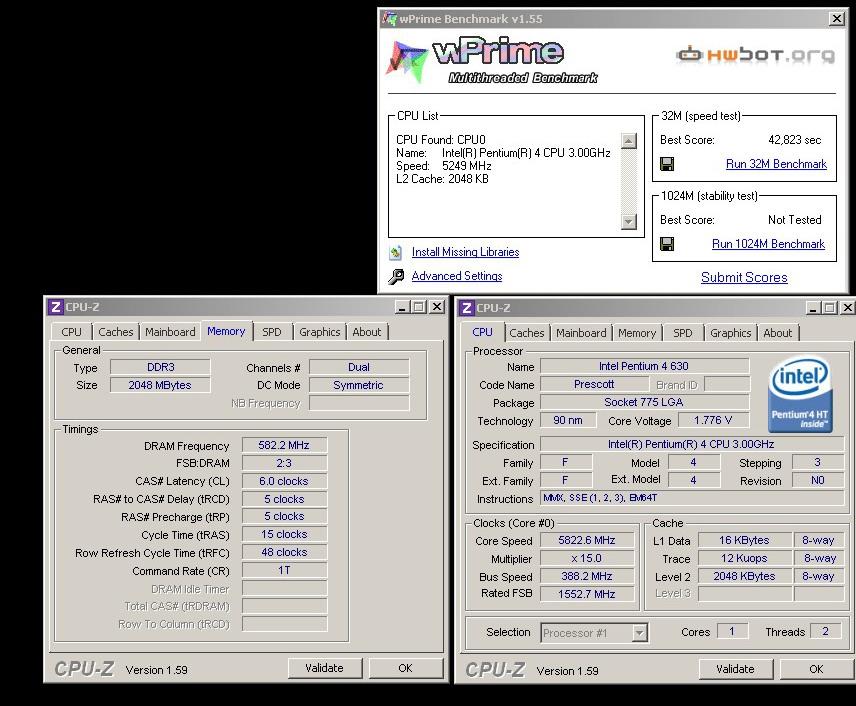The width and height of the screenshot is (856, 706).
Task: Click the CPU List scrollbar track
Action: [x=629, y=181]
